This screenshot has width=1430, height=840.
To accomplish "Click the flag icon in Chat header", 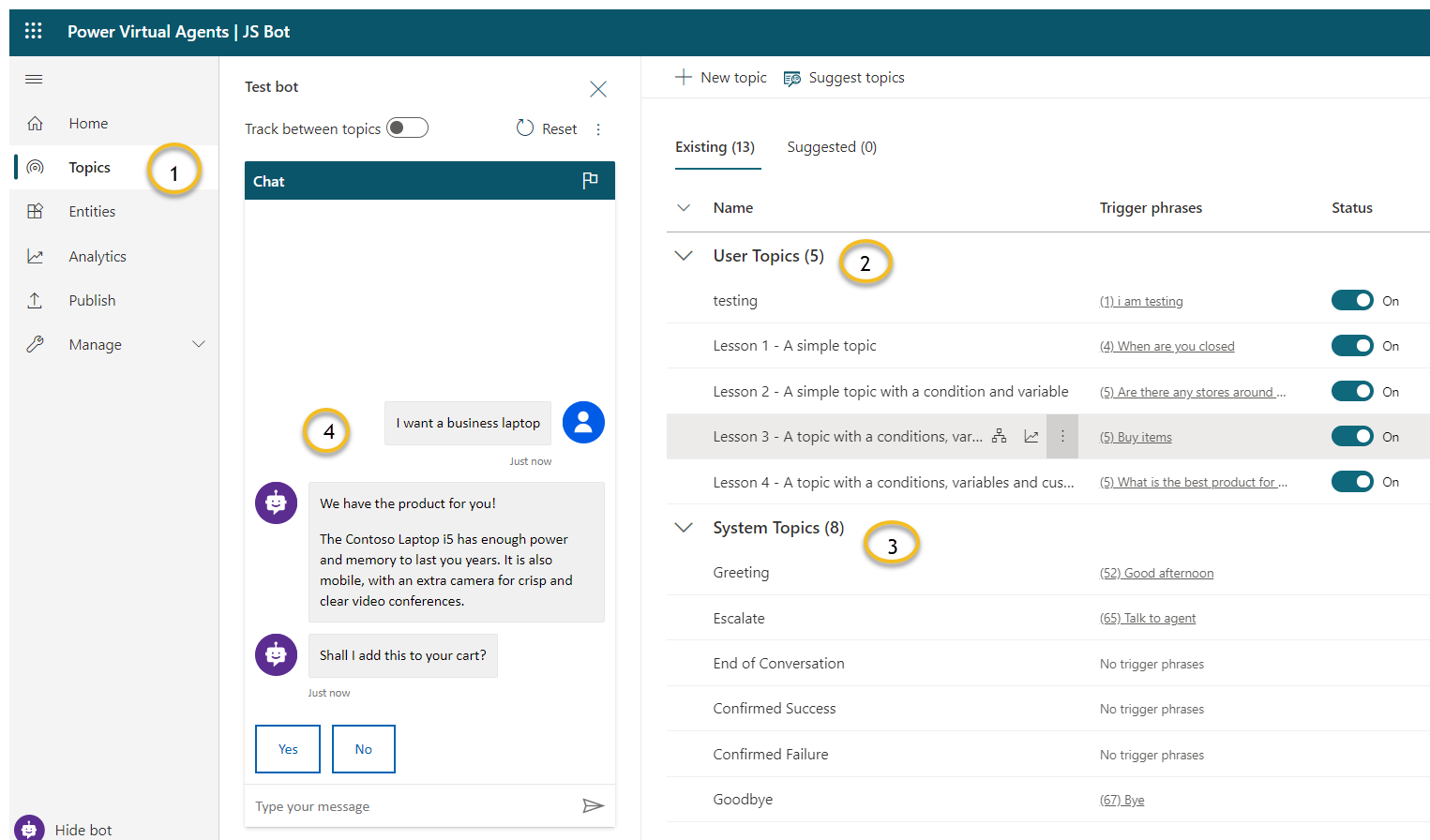I will [x=590, y=180].
